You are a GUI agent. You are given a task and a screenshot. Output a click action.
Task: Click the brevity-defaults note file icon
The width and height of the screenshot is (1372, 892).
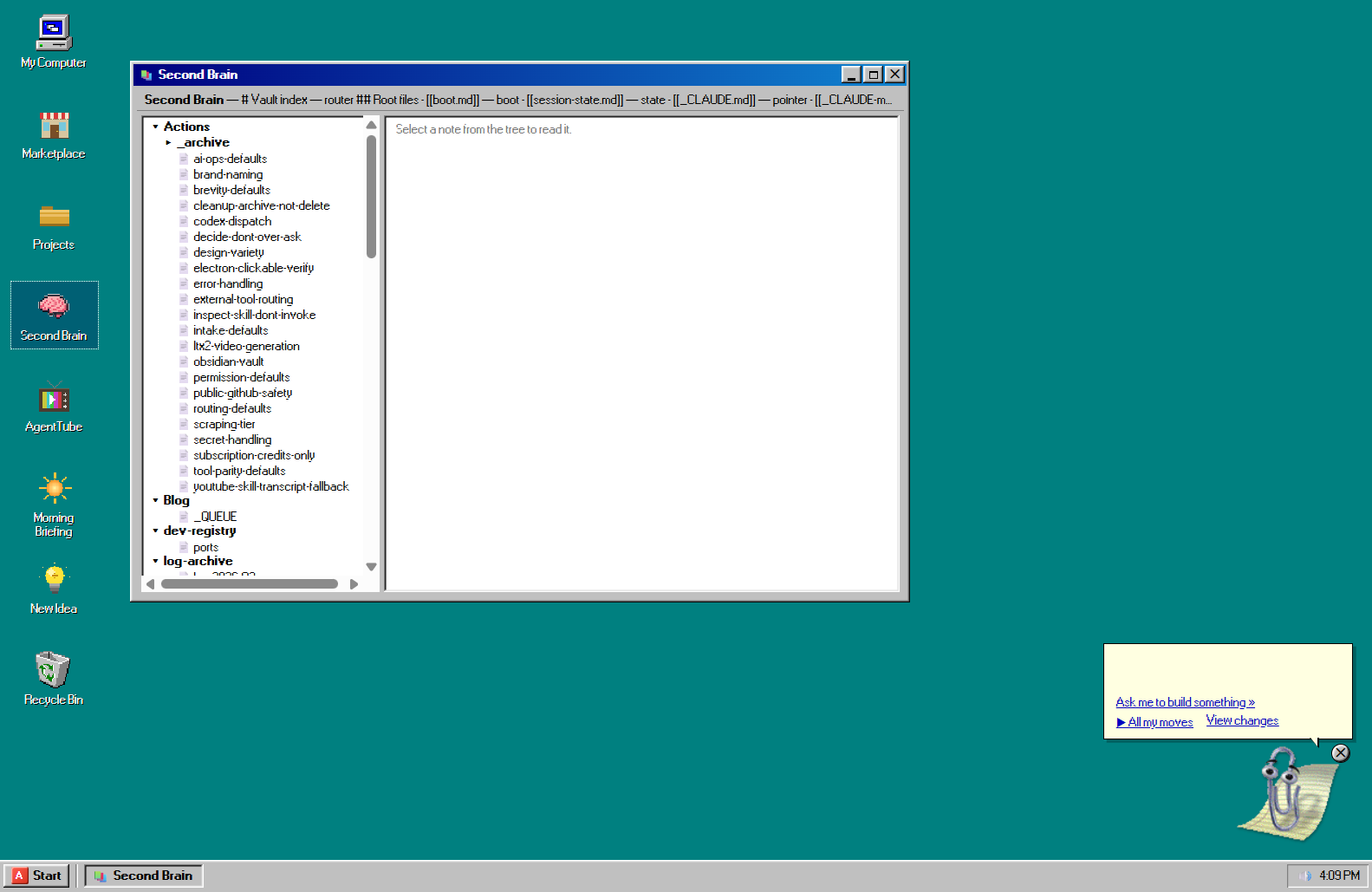pyautogui.click(x=184, y=190)
